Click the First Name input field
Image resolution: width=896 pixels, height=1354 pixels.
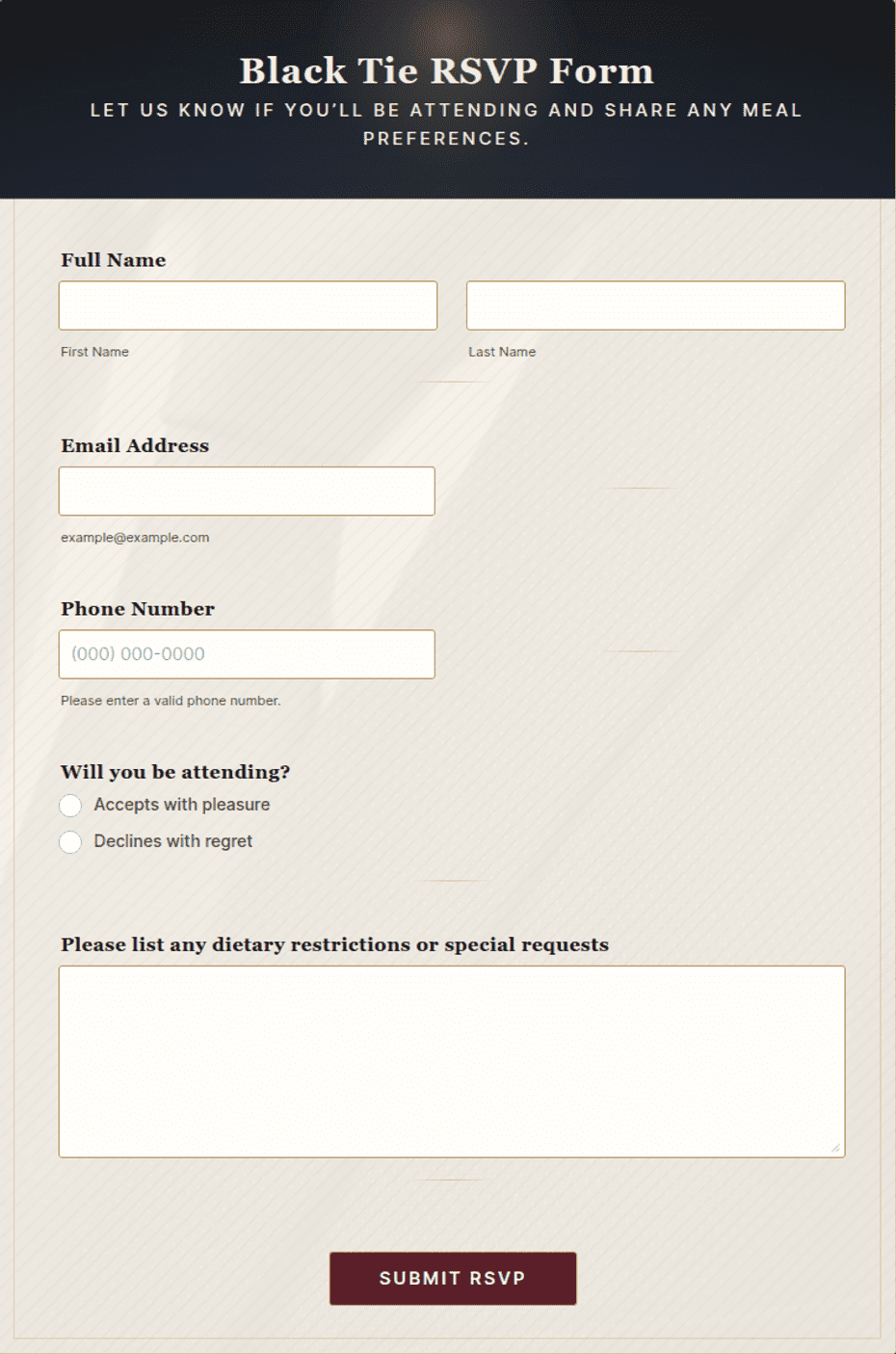pyautogui.click(x=248, y=305)
